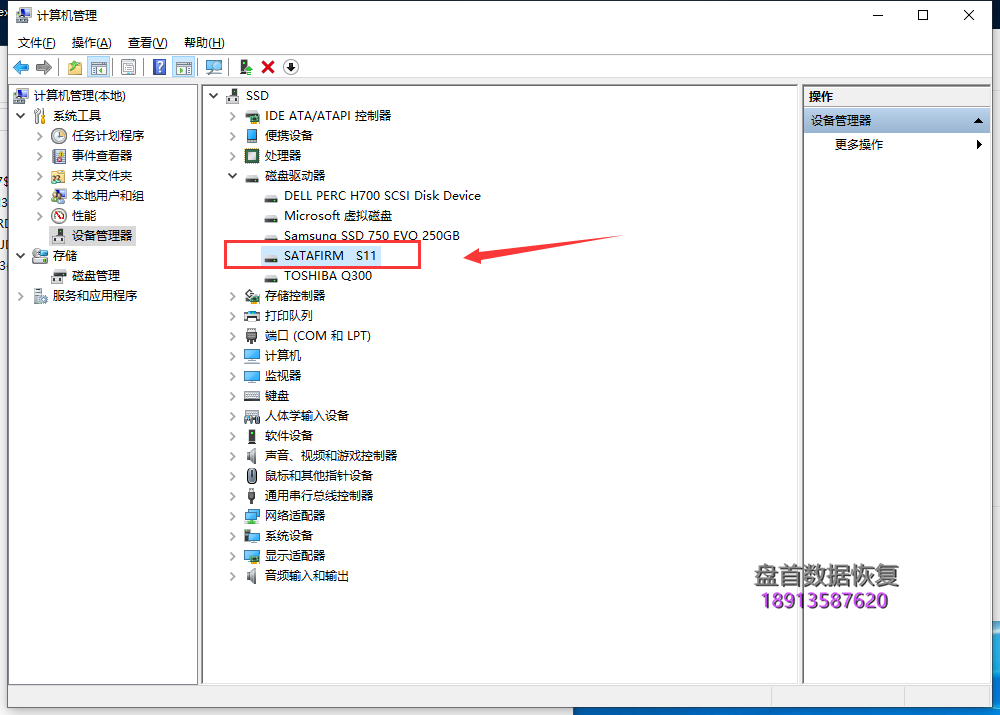
Task: Click the 计算机 category icon
Action: 252,356
